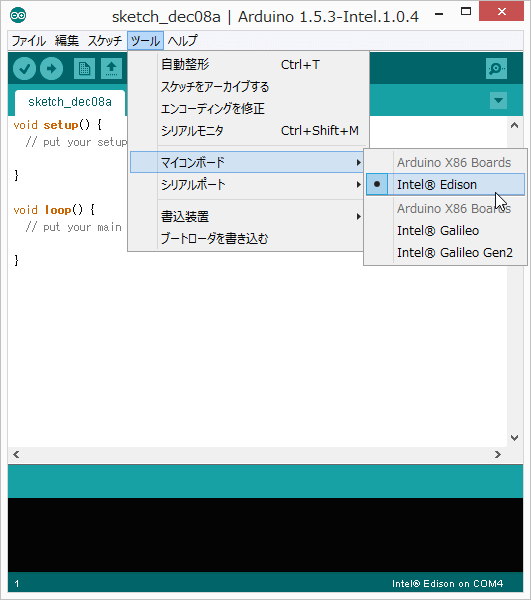This screenshot has height=600, width=531.
Task: Switch to the sketch_dec08a tab
Action: click(x=70, y=102)
